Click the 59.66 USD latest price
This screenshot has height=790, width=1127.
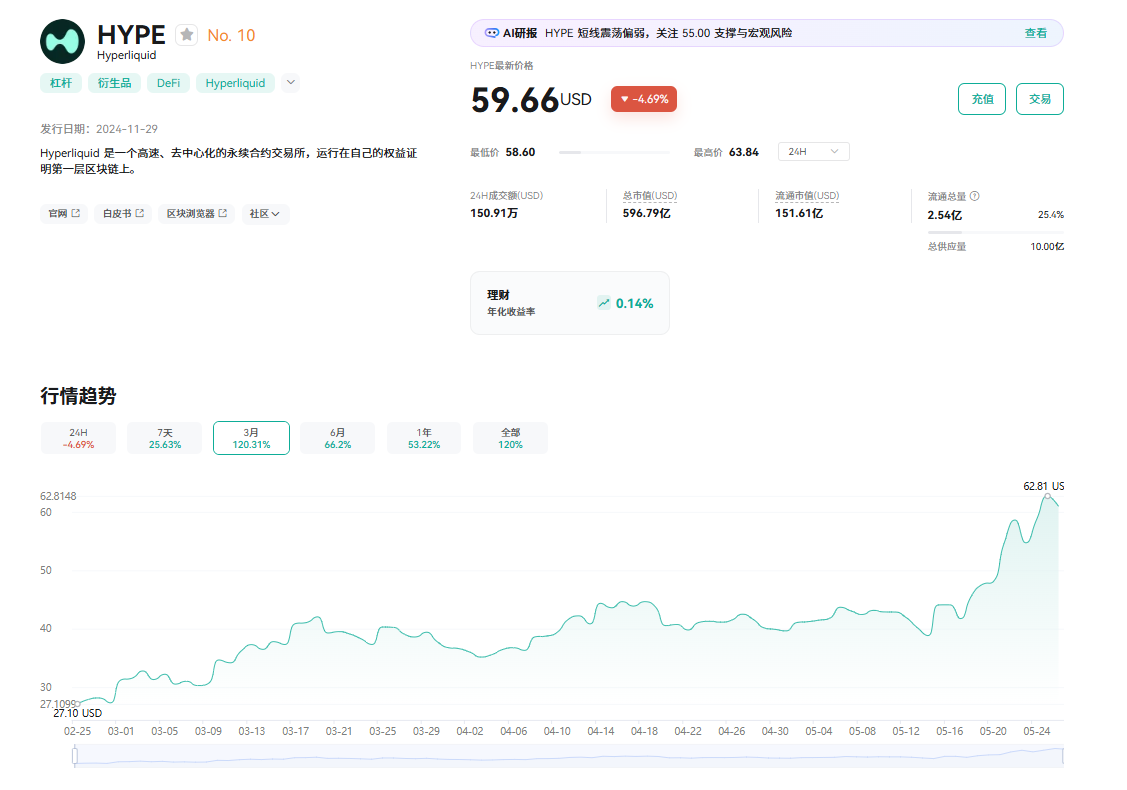(x=531, y=100)
